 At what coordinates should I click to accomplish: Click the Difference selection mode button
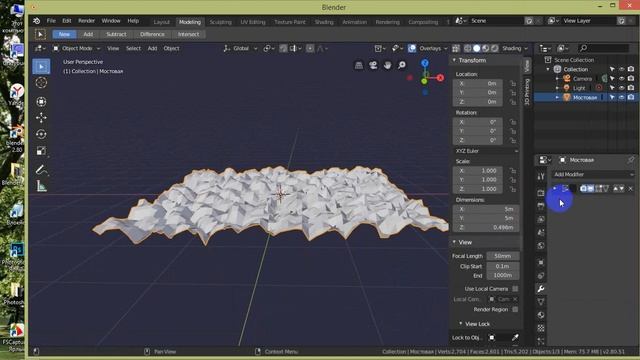tap(152, 34)
